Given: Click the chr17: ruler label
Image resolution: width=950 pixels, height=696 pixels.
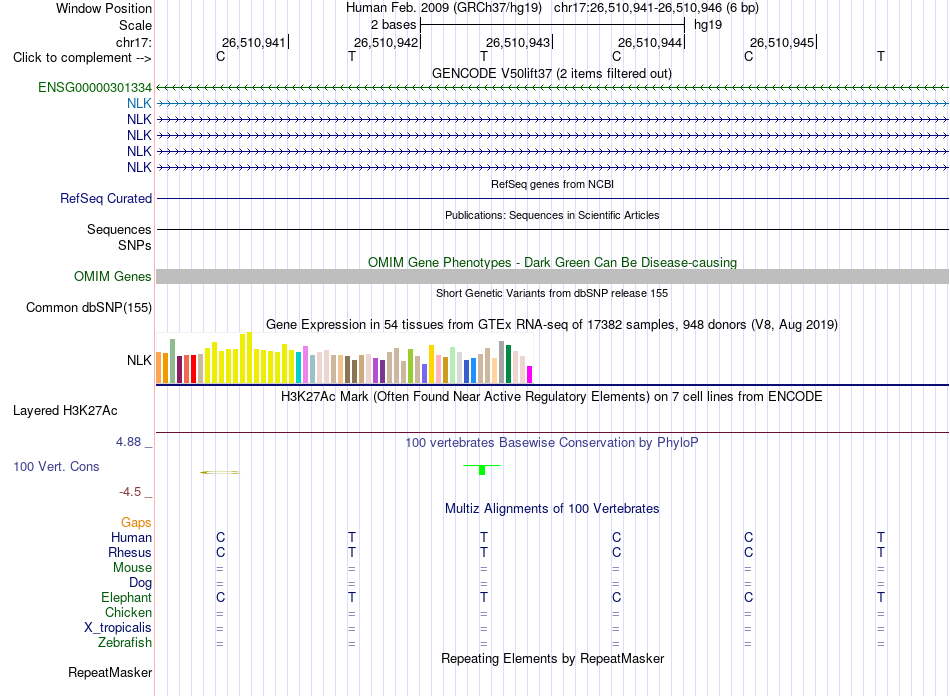Looking at the screenshot, I should coord(133,42).
